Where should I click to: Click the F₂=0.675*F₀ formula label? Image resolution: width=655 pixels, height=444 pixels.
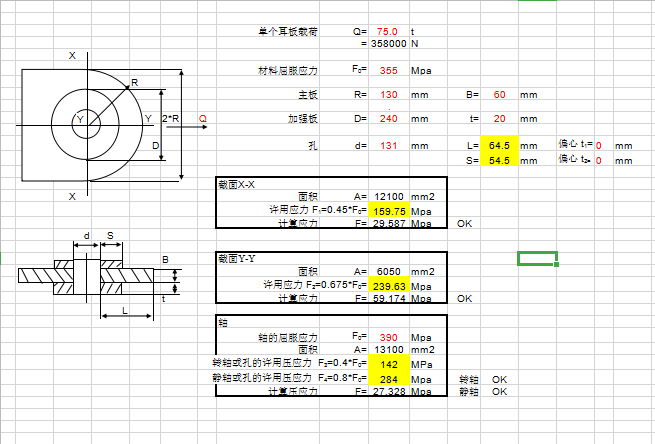(337, 285)
